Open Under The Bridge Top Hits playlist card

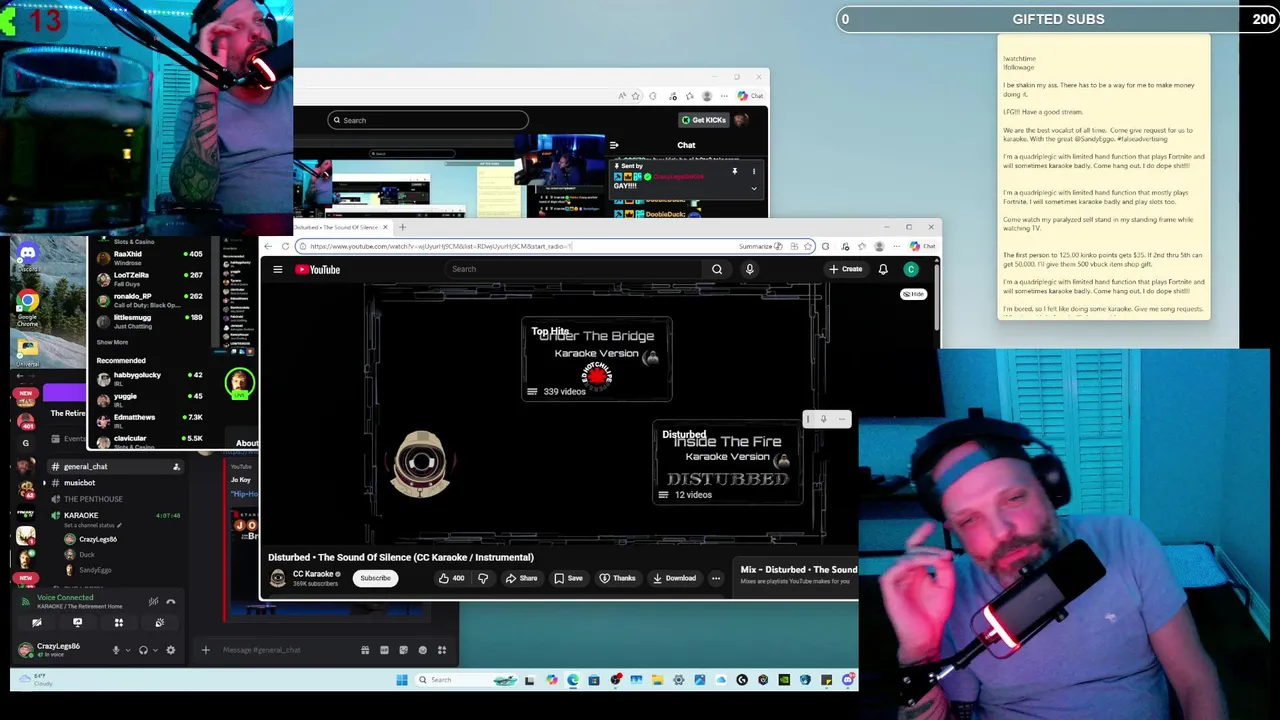pyautogui.click(x=597, y=359)
